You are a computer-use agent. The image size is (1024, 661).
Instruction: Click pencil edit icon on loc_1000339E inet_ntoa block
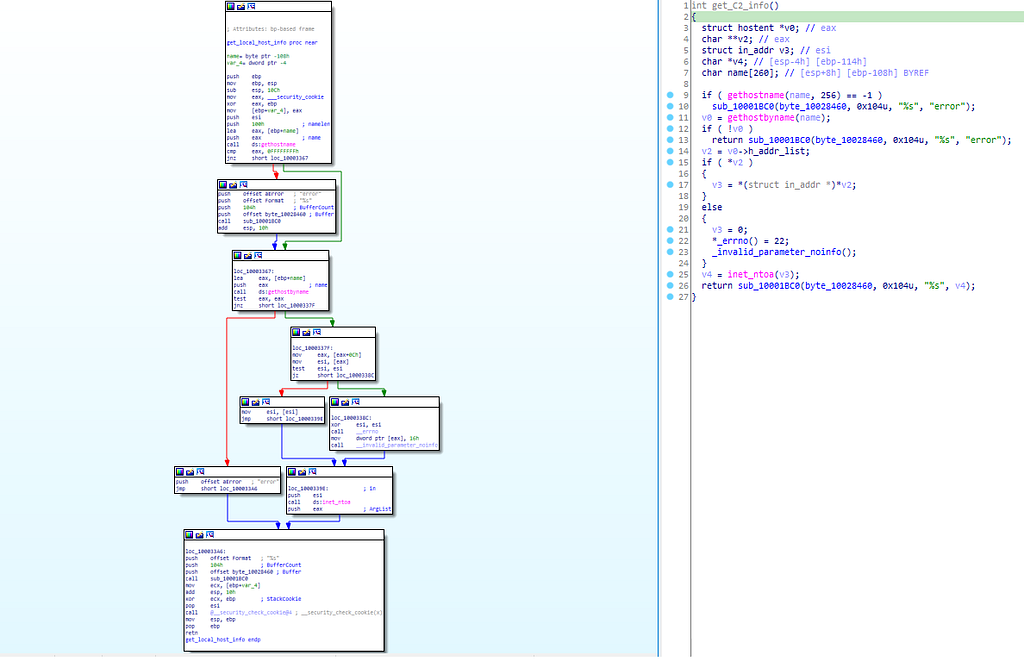pyautogui.click(x=302, y=472)
